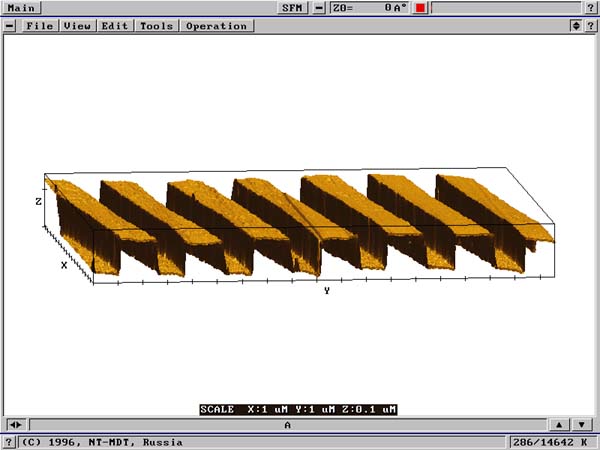Open the Operation menu
Image resolution: width=600 pixels, height=450 pixels.
click(x=215, y=25)
